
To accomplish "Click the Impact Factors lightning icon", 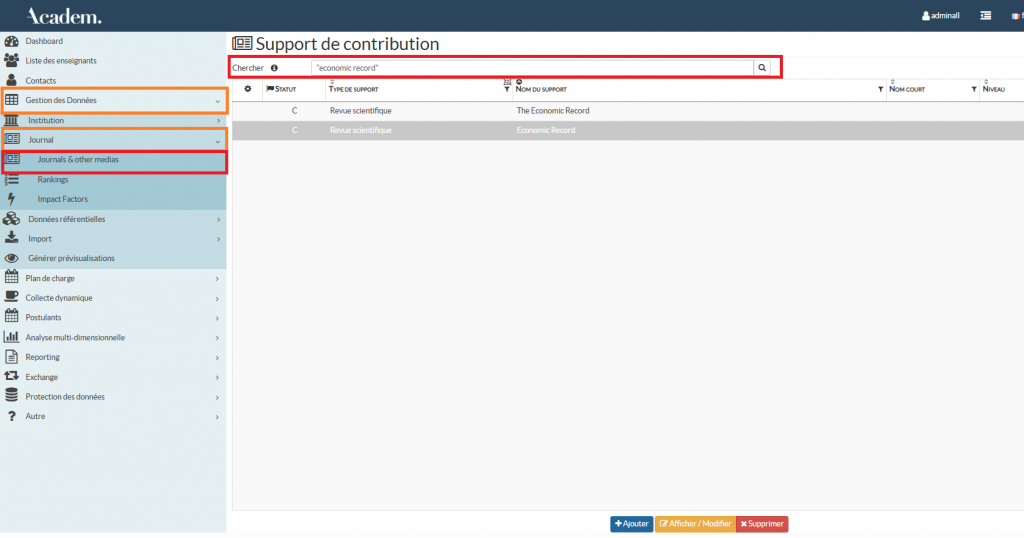I will 12,199.
